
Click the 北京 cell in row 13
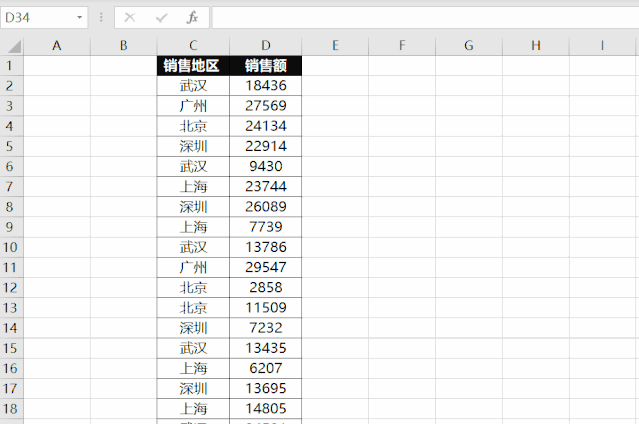click(x=193, y=308)
